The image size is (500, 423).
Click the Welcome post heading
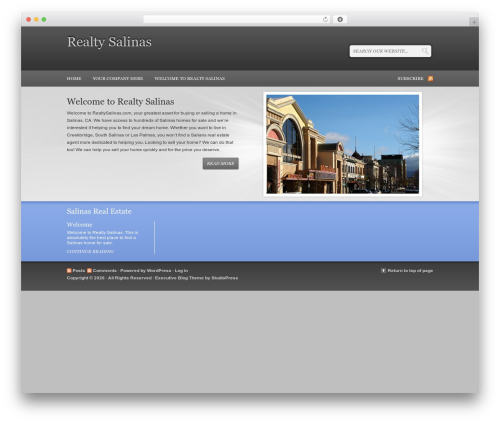[79, 225]
